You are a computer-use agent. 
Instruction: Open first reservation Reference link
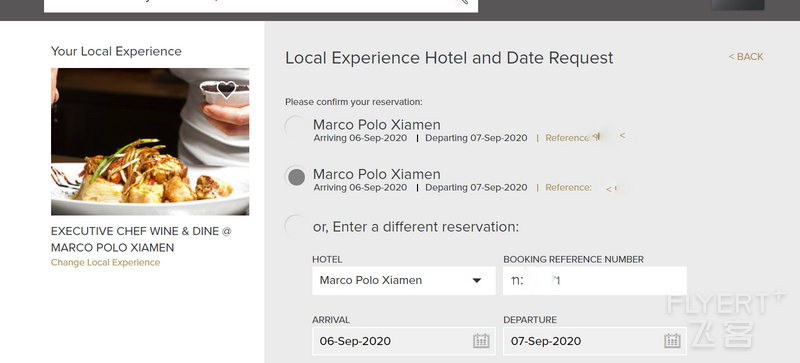(x=567, y=138)
